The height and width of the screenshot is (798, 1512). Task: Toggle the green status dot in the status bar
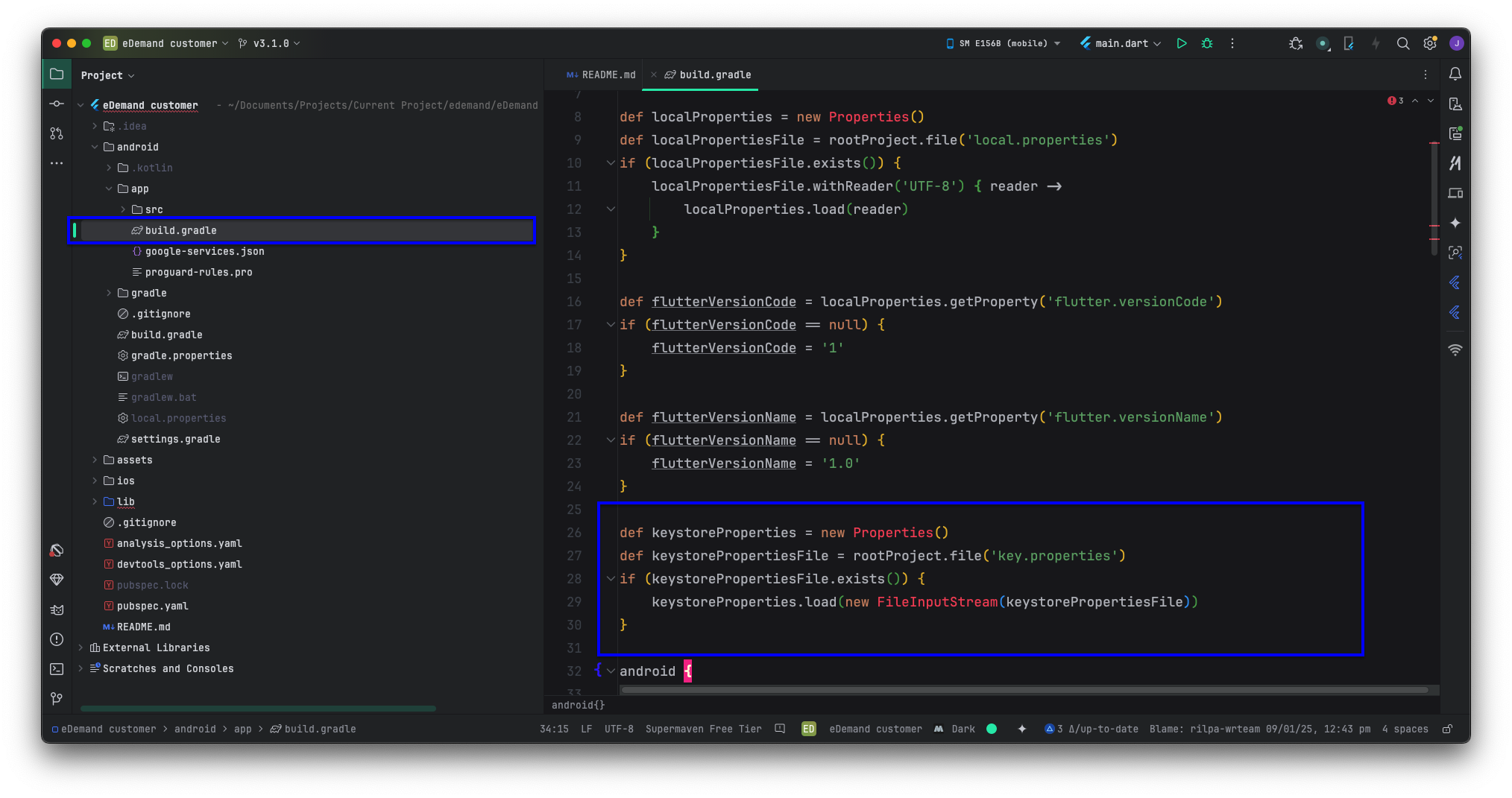[992, 729]
